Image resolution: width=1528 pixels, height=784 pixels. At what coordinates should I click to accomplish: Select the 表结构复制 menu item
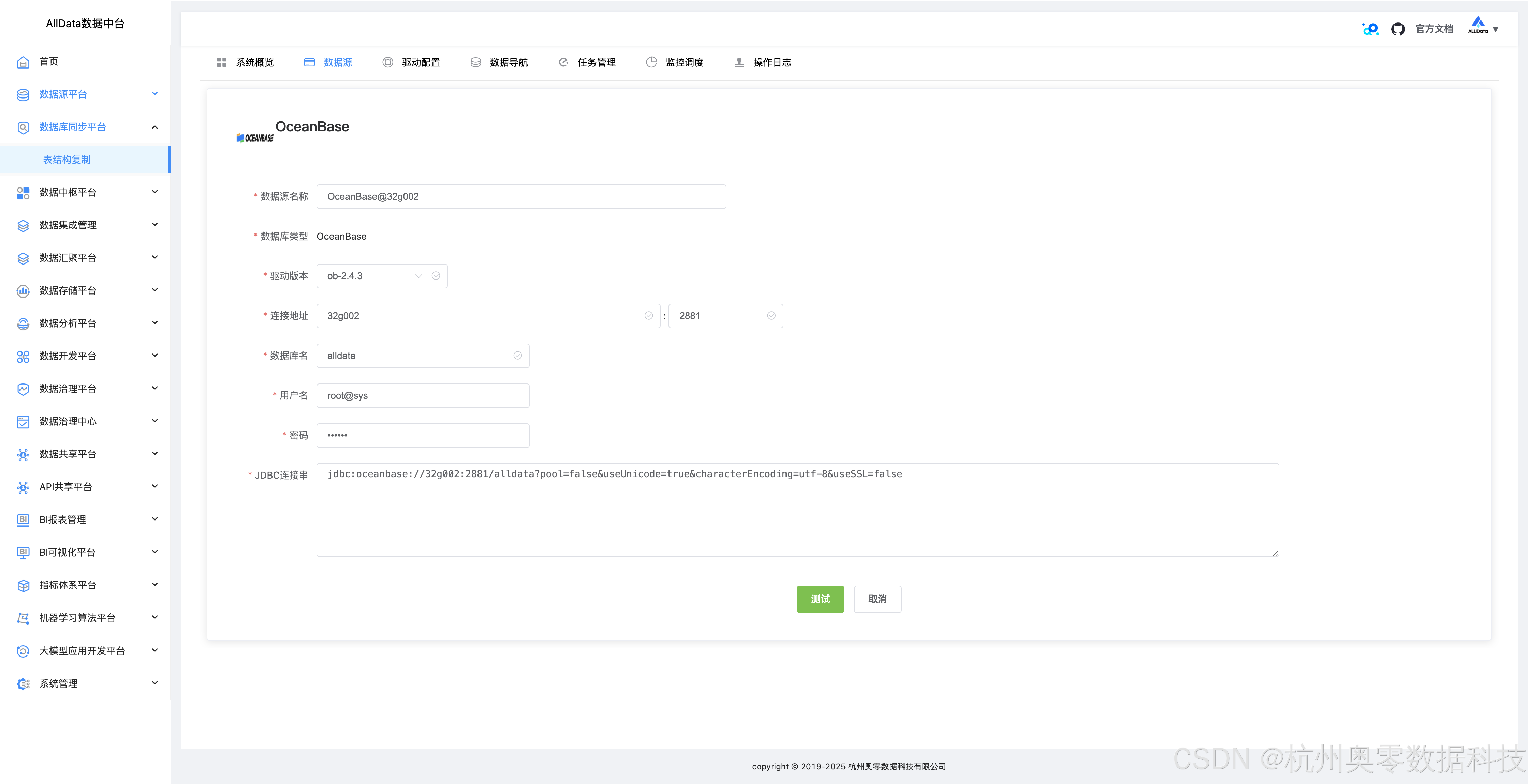tap(67, 160)
